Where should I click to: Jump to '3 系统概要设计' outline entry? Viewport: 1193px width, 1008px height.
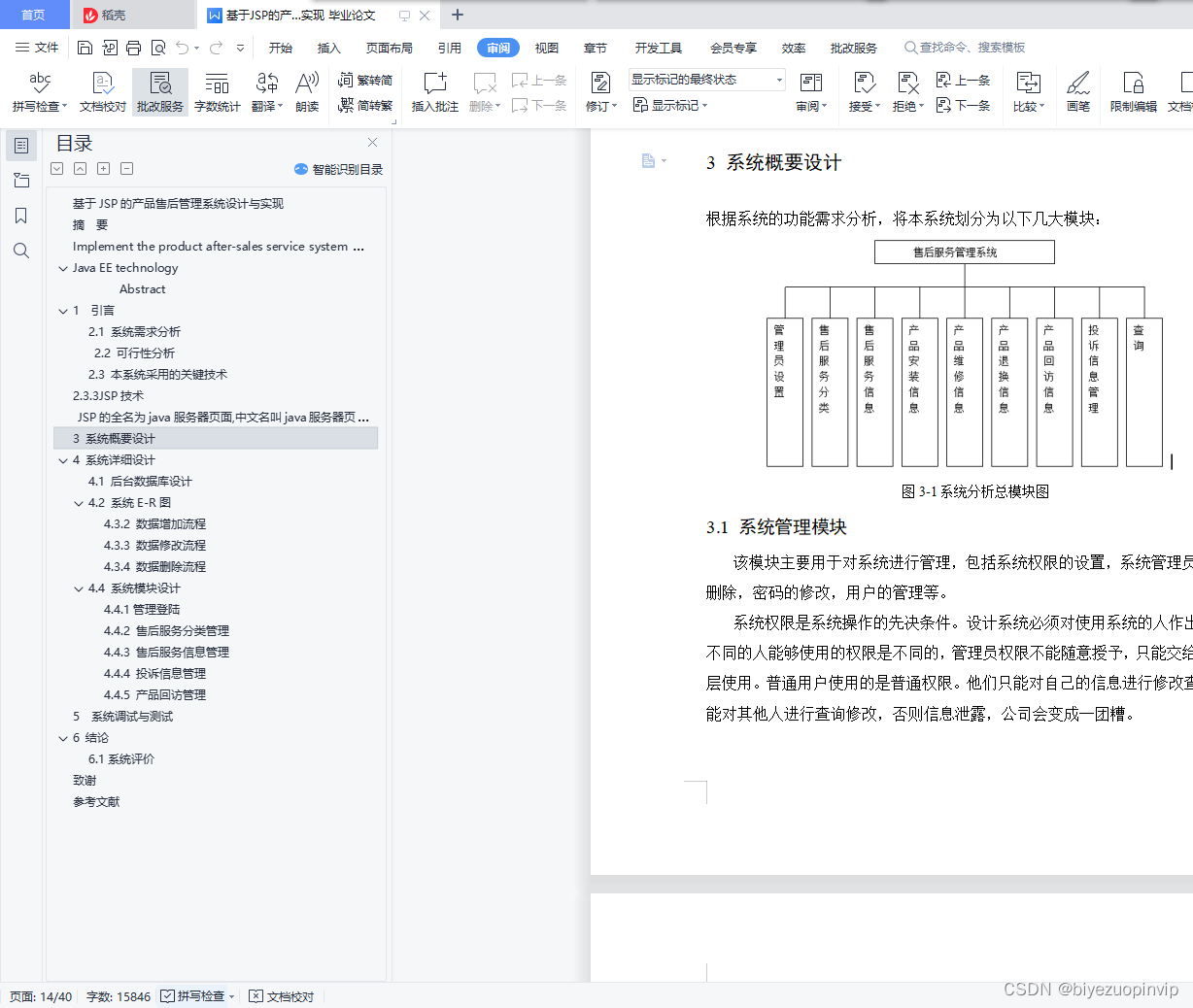pos(216,439)
